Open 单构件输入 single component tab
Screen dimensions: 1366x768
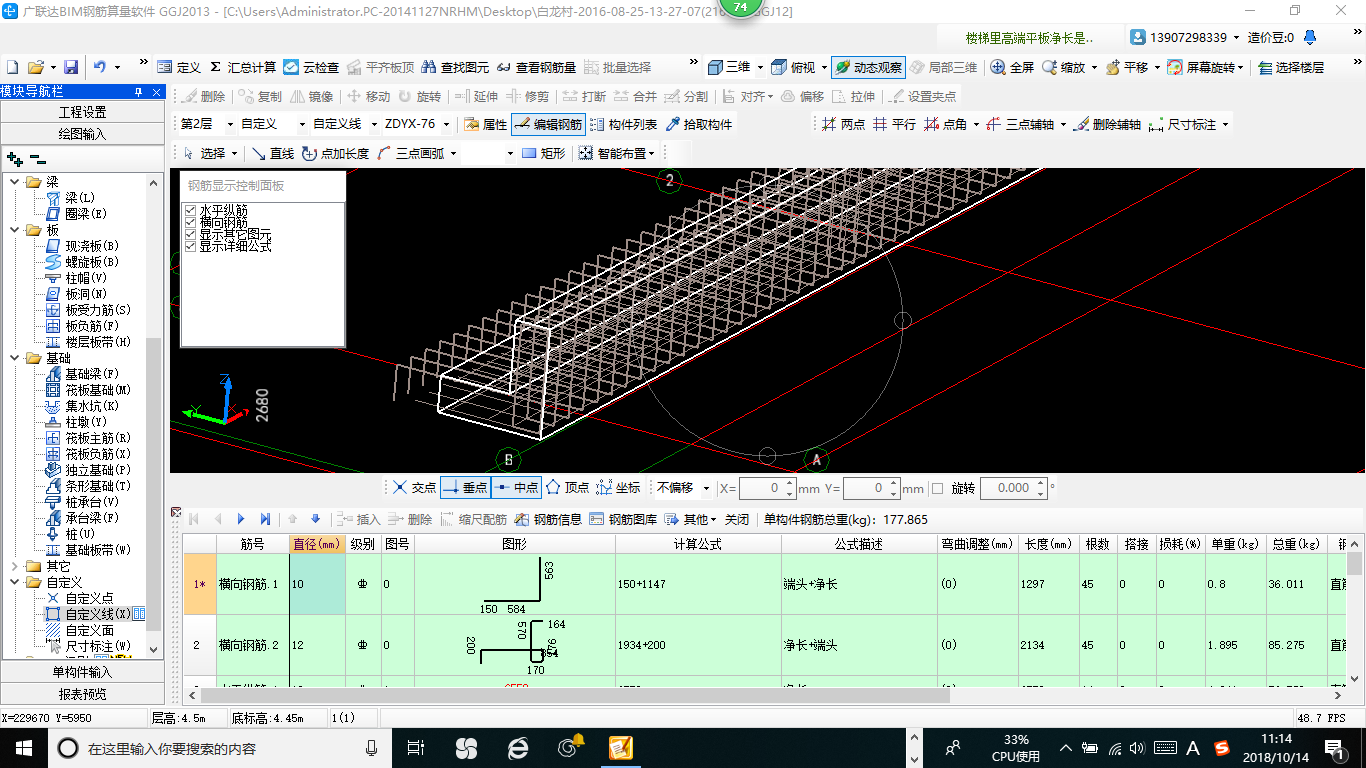[82, 672]
